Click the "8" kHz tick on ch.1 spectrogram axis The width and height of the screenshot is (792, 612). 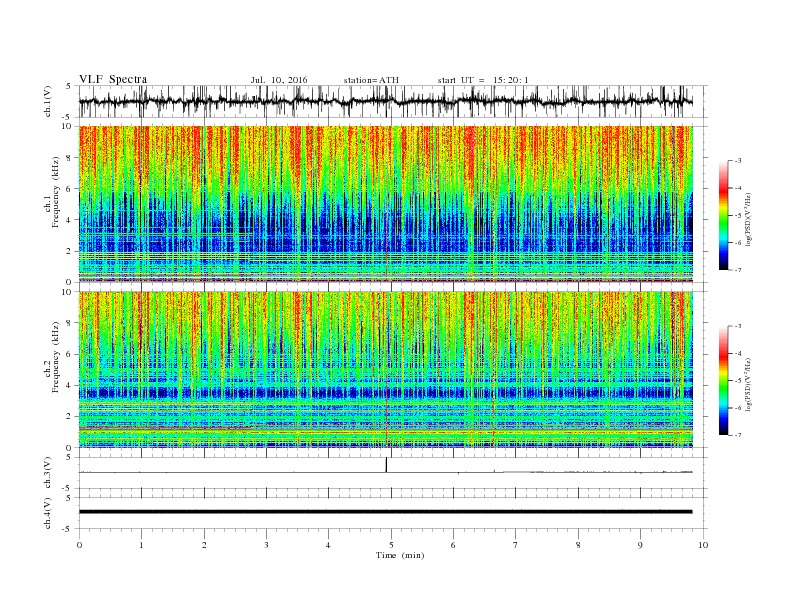pos(70,158)
